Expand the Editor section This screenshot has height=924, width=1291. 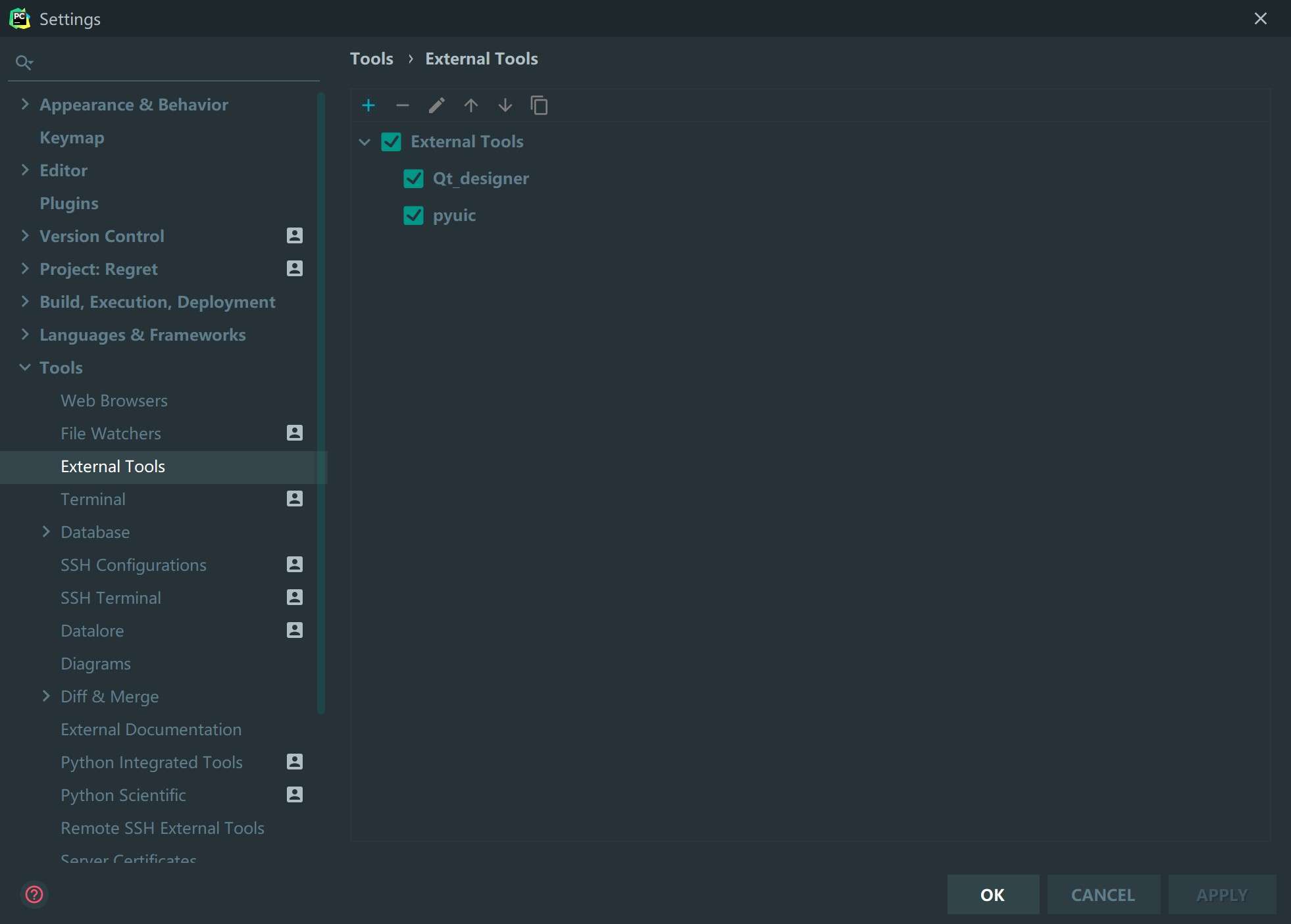click(x=25, y=170)
